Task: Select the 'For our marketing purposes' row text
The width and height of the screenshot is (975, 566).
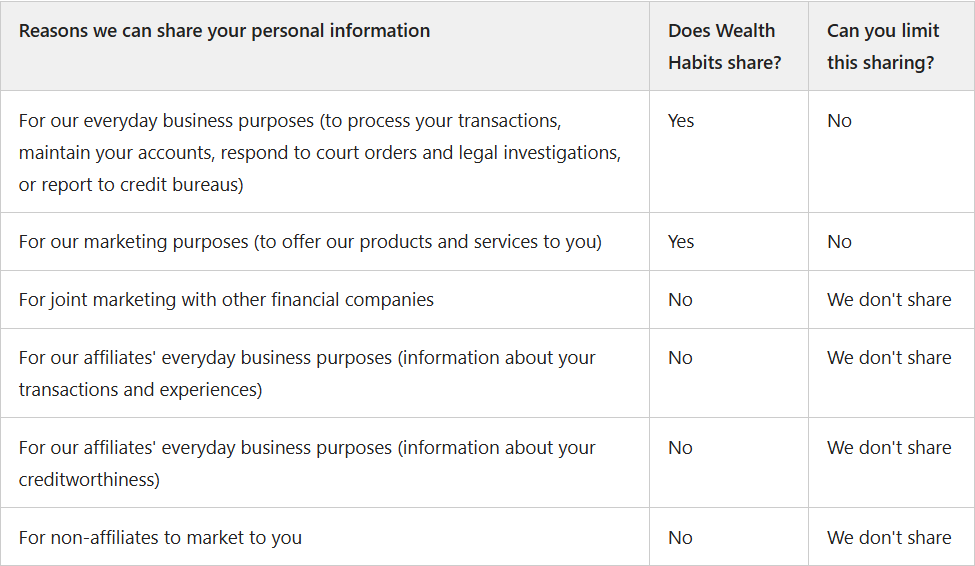Action: click(x=310, y=242)
